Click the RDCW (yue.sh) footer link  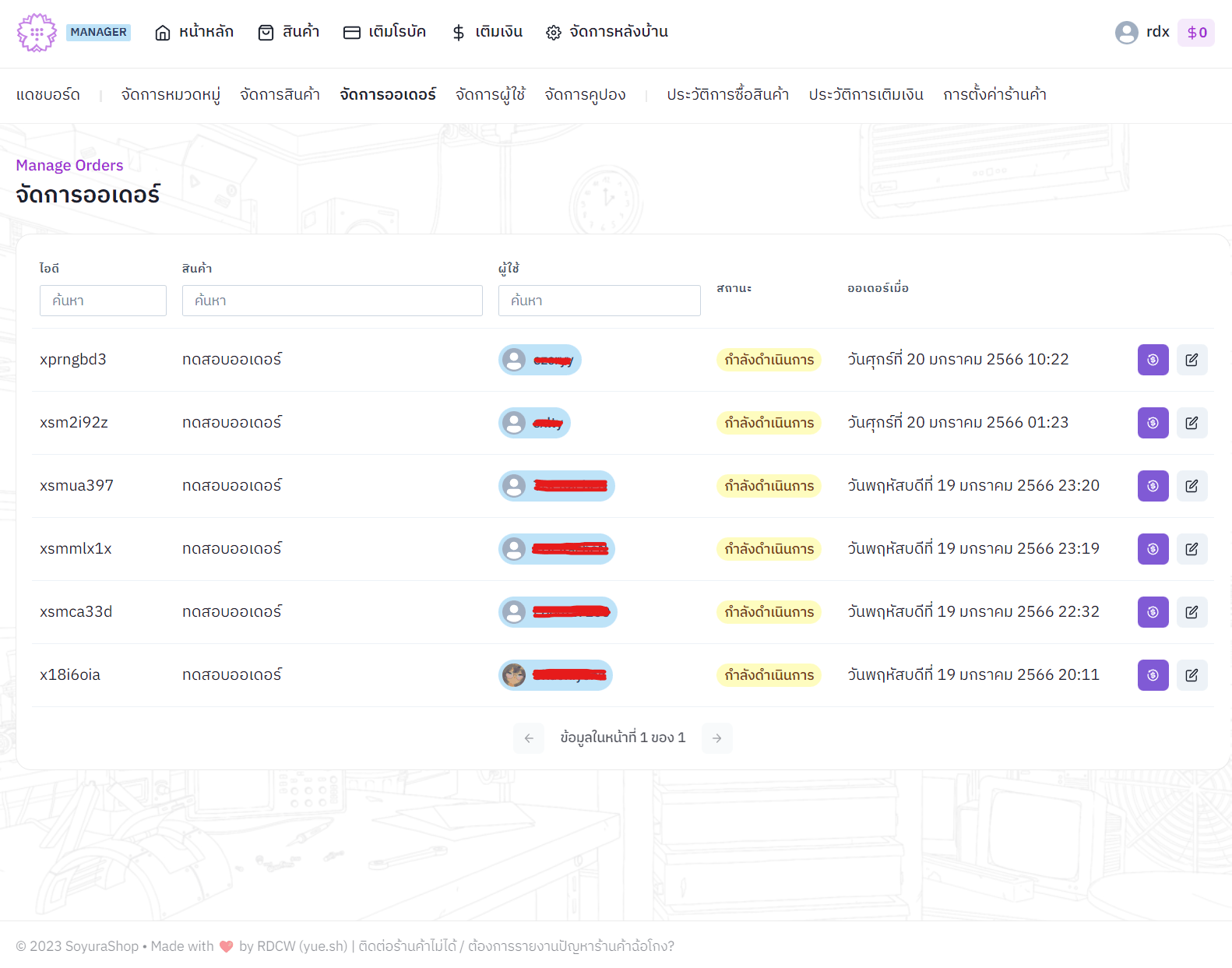(x=302, y=946)
